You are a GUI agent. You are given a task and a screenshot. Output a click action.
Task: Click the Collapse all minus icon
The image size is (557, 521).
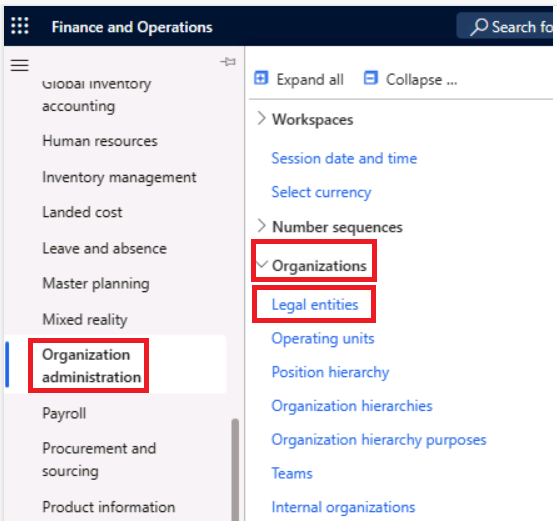[371, 78]
